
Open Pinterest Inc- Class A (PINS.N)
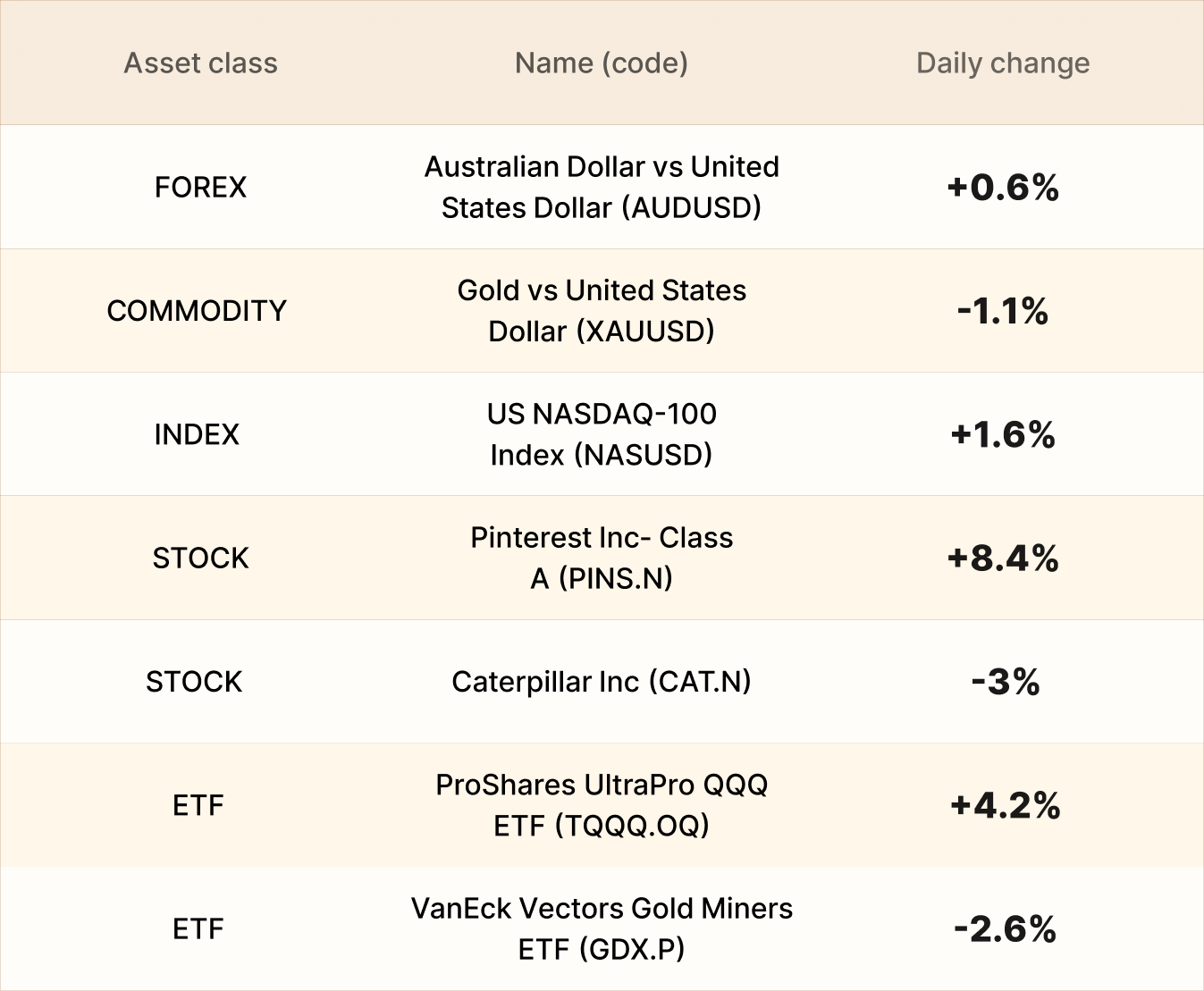(x=602, y=558)
